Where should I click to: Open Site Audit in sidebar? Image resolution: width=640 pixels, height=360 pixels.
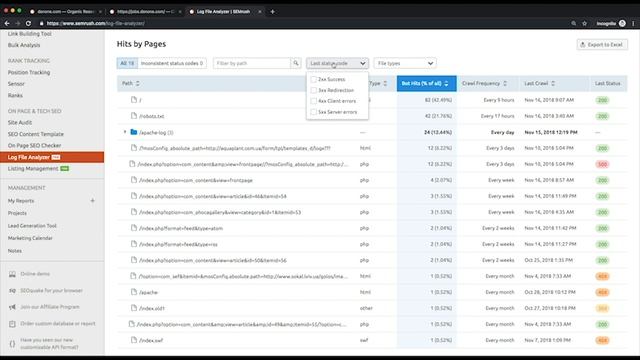pyautogui.click(x=20, y=122)
